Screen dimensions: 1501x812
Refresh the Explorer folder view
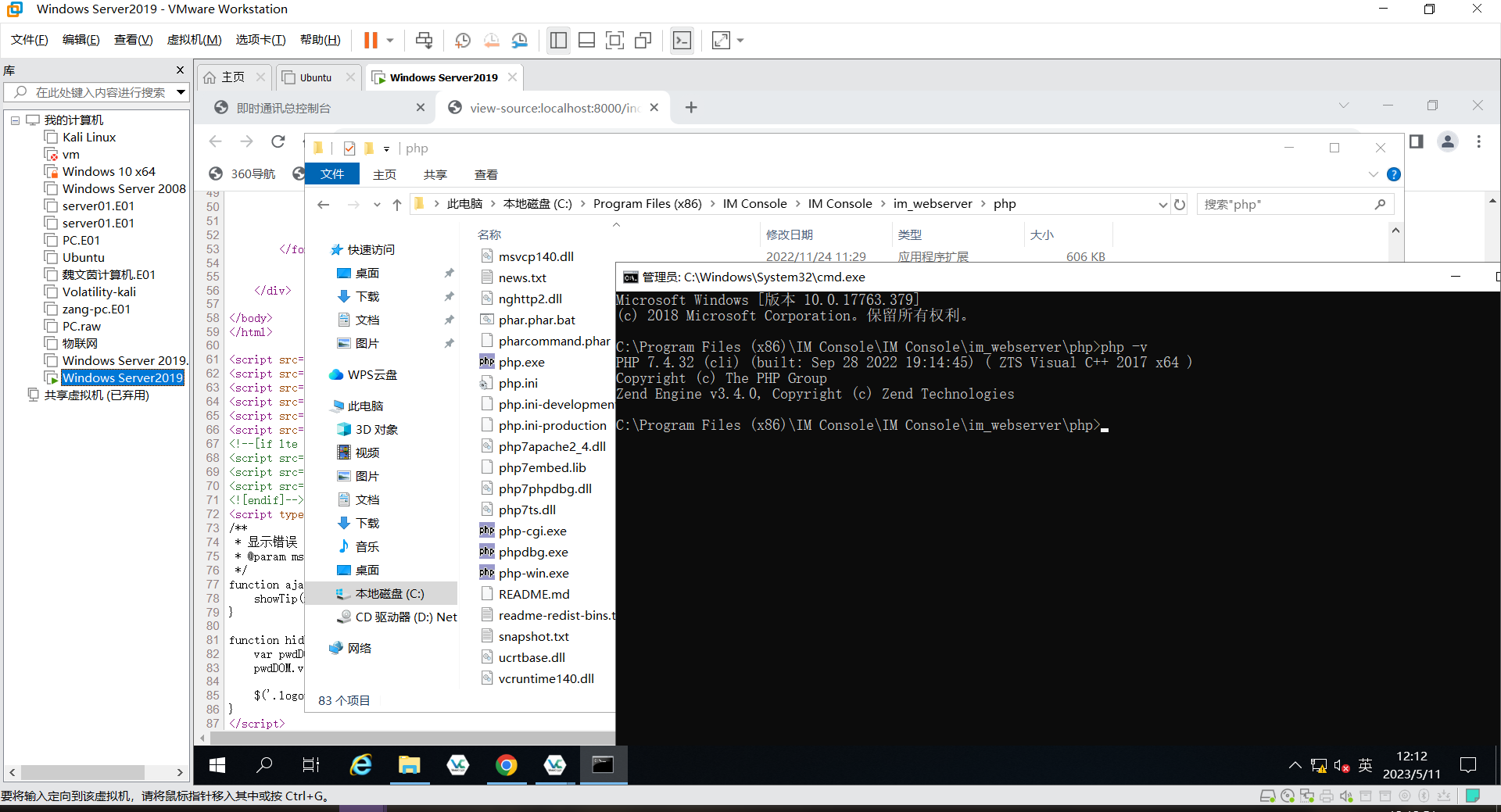tap(1180, 205)
